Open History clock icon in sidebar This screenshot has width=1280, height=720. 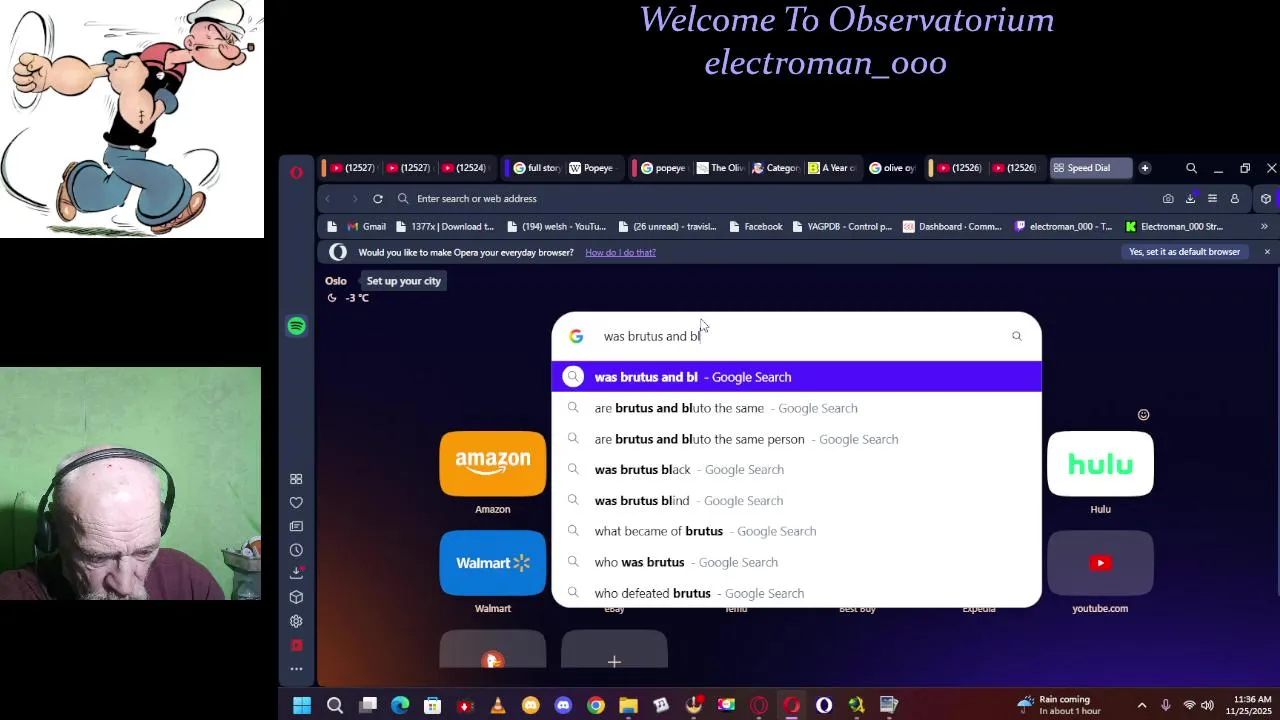[x=296, y=550]
